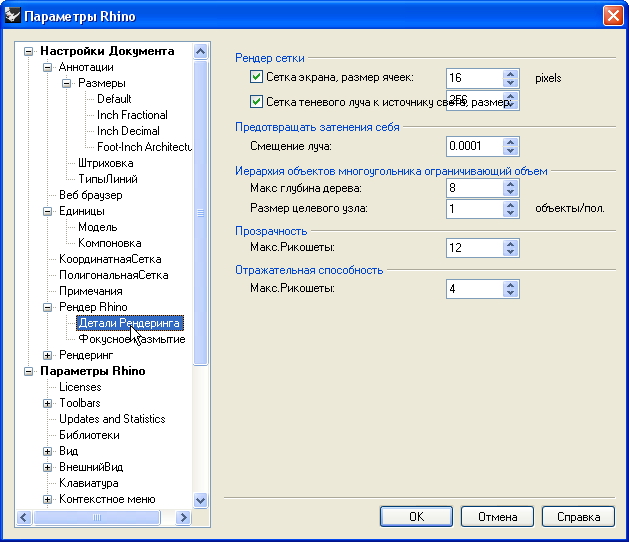Click the tree vertical scrollbar thumb

click(x=200, y=213)
